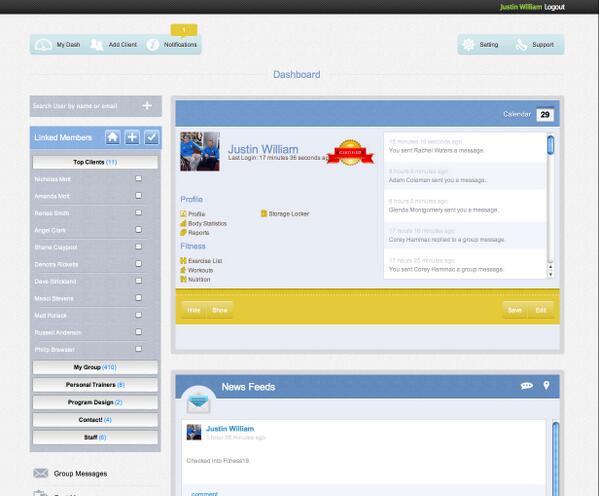Tick the checkbox for Nicholas Mott
This screenshot has height=496, width=599.
click(x=139, y=178)
